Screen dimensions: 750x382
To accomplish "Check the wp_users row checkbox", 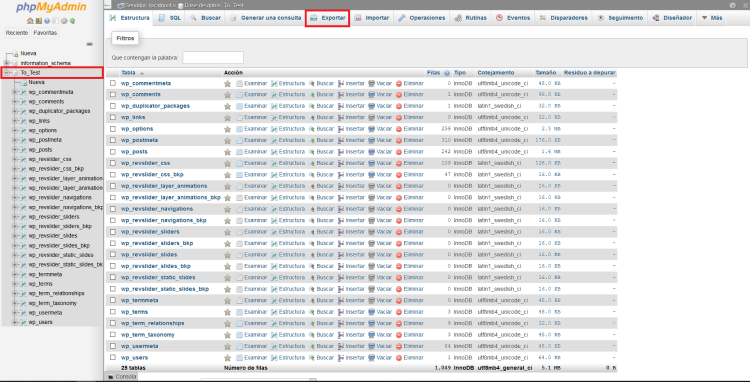I will tap(113, 358).
